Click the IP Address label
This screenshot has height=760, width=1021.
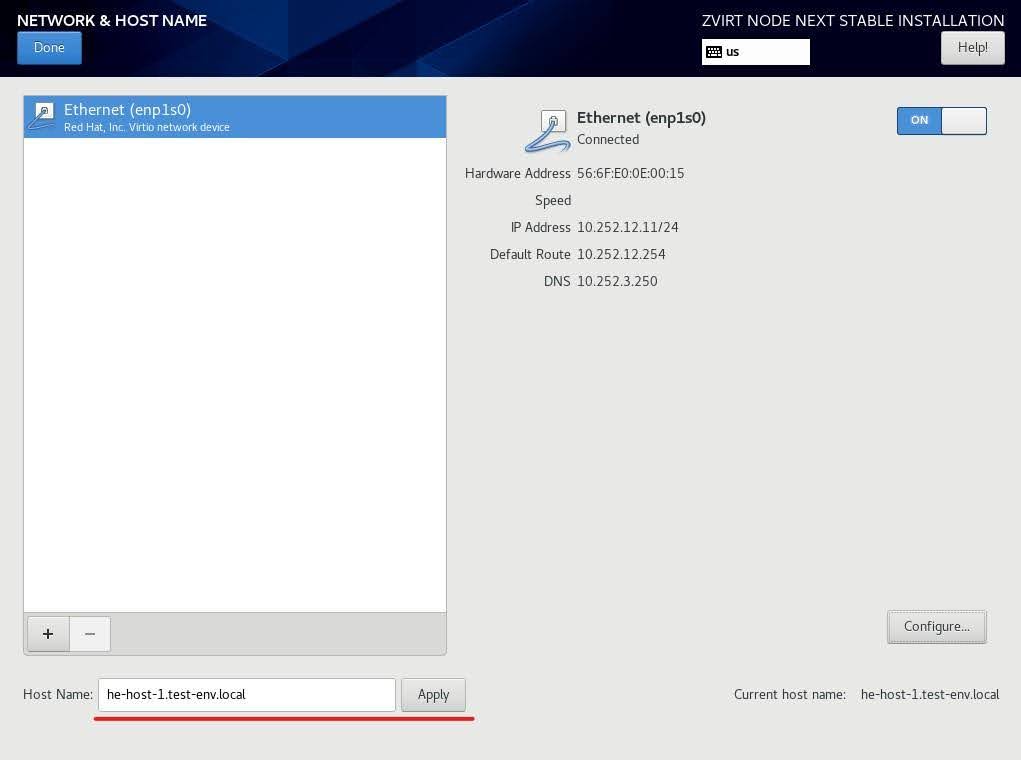540,227
